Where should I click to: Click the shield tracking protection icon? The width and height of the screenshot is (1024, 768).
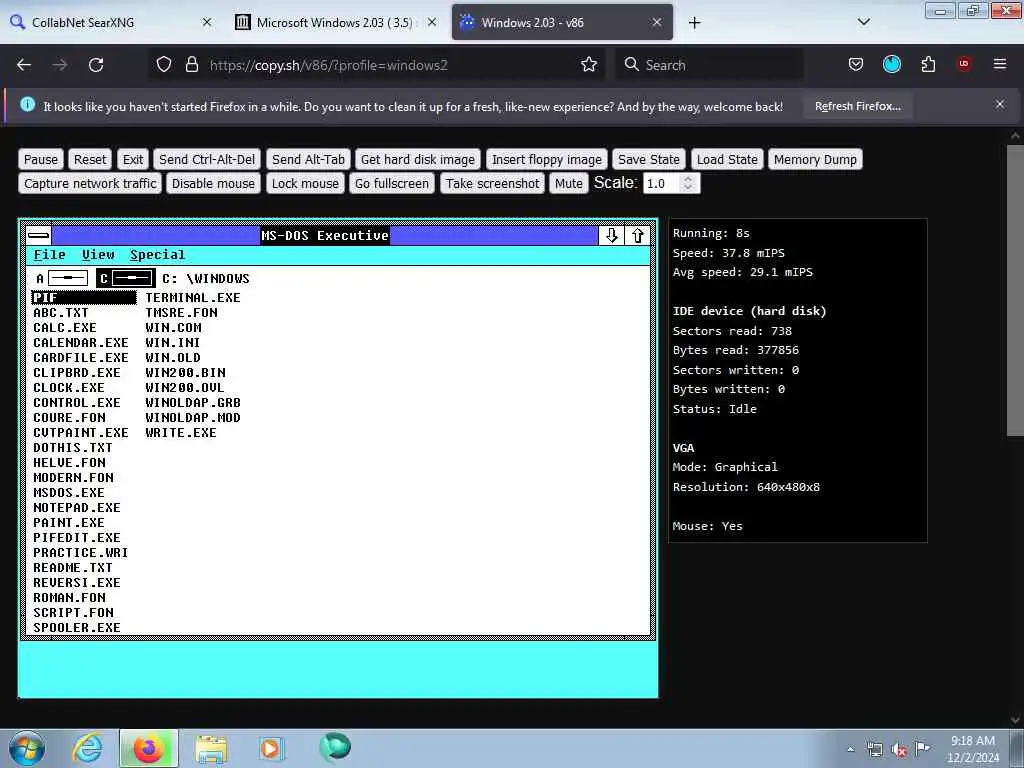coord(164,65)
